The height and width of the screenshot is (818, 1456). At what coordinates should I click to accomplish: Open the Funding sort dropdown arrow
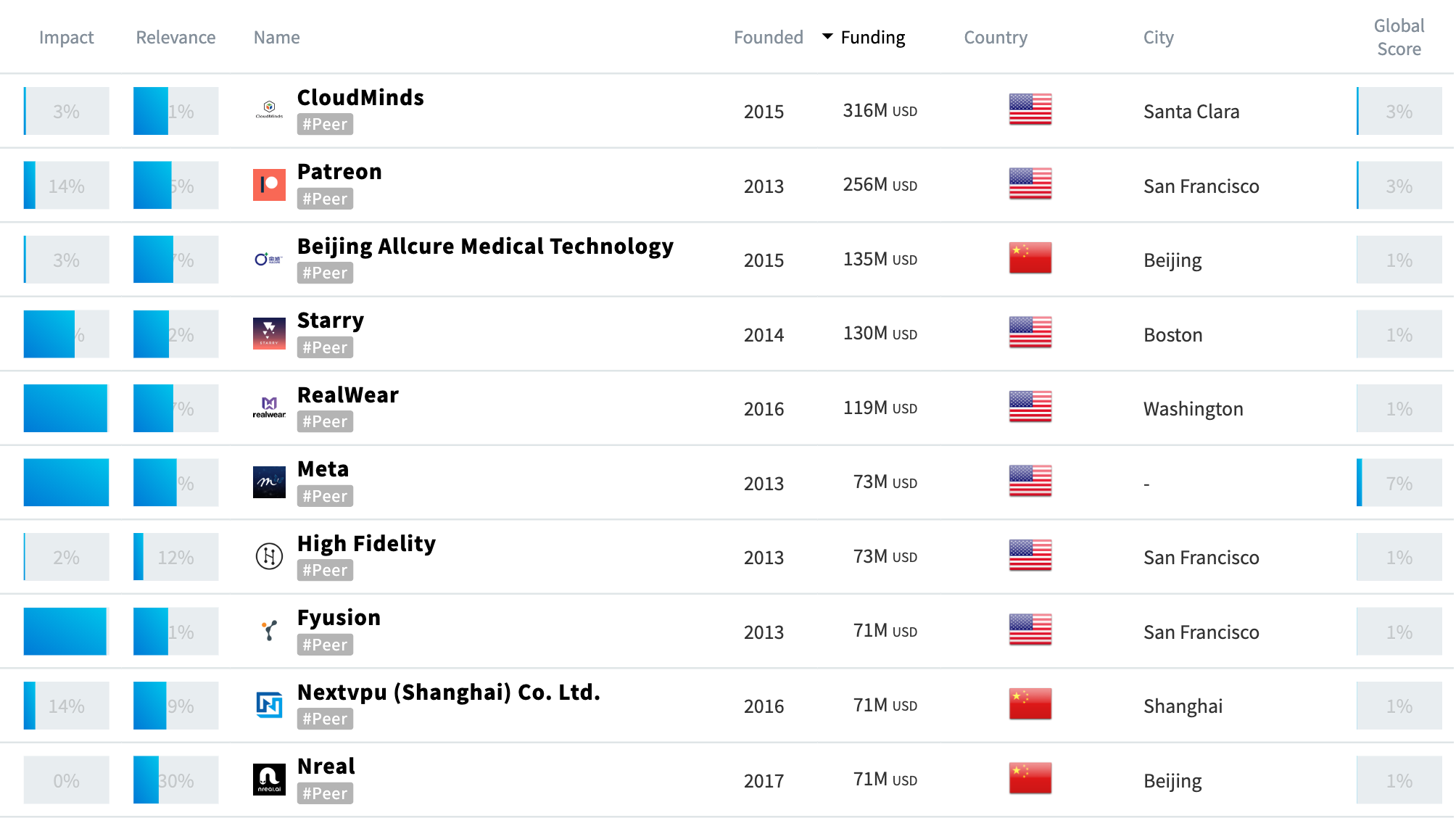827,37
